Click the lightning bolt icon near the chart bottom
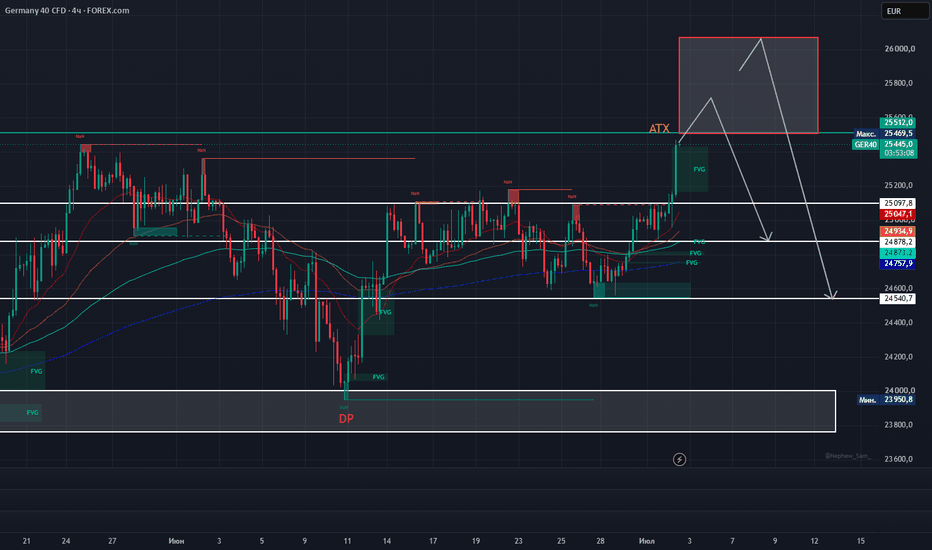The width and height of the screenshot is (932, 550). coord(679,460)
